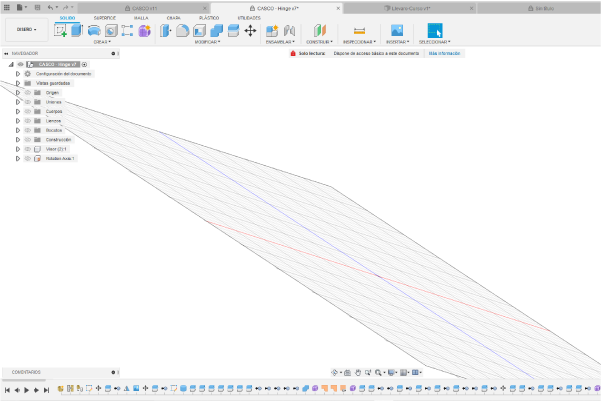Toggle visibility of Visor (2):1 component
Viewport: 601px width, 401px height.
pos(28,149)
